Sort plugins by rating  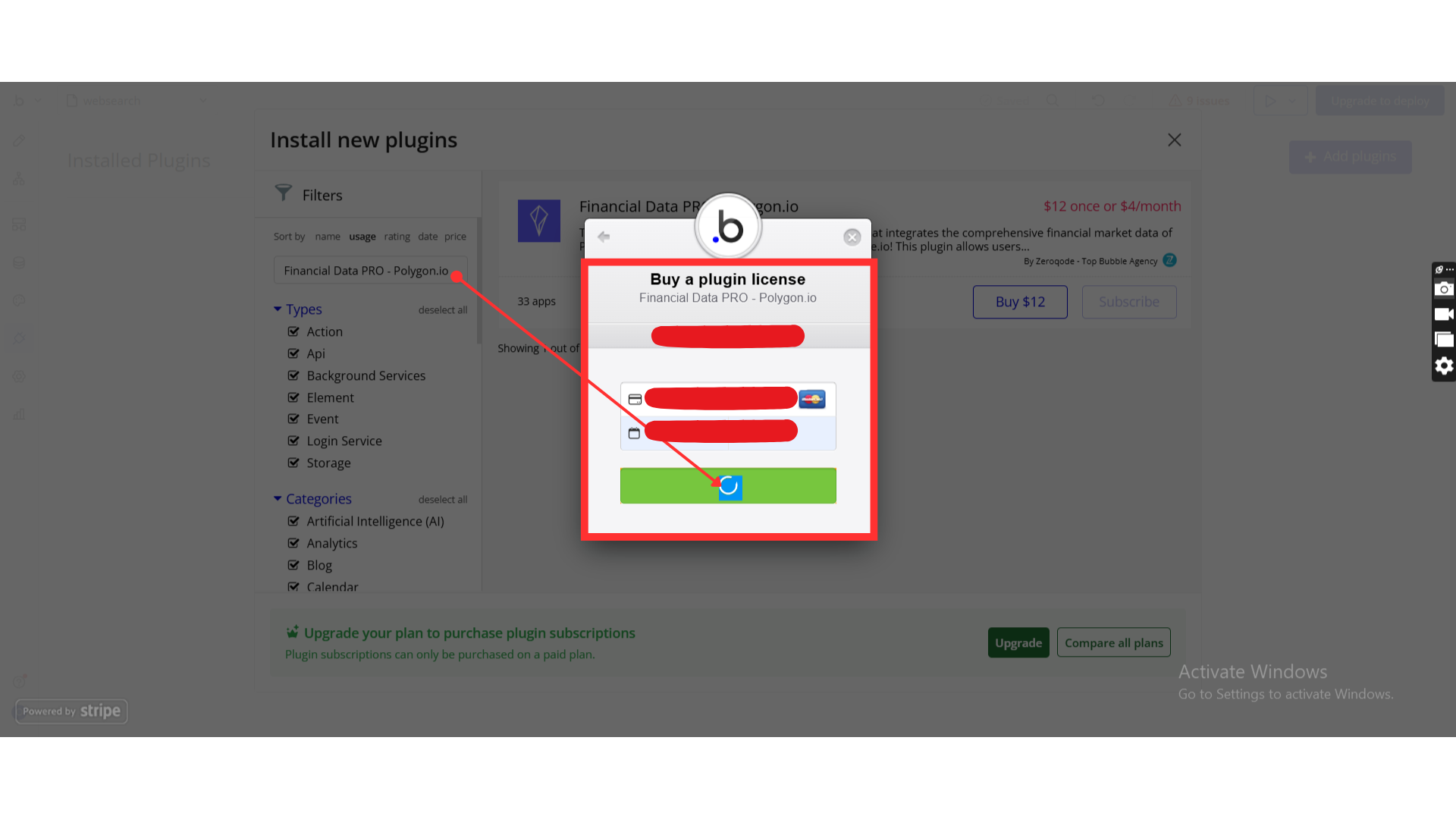coord(397,237)
